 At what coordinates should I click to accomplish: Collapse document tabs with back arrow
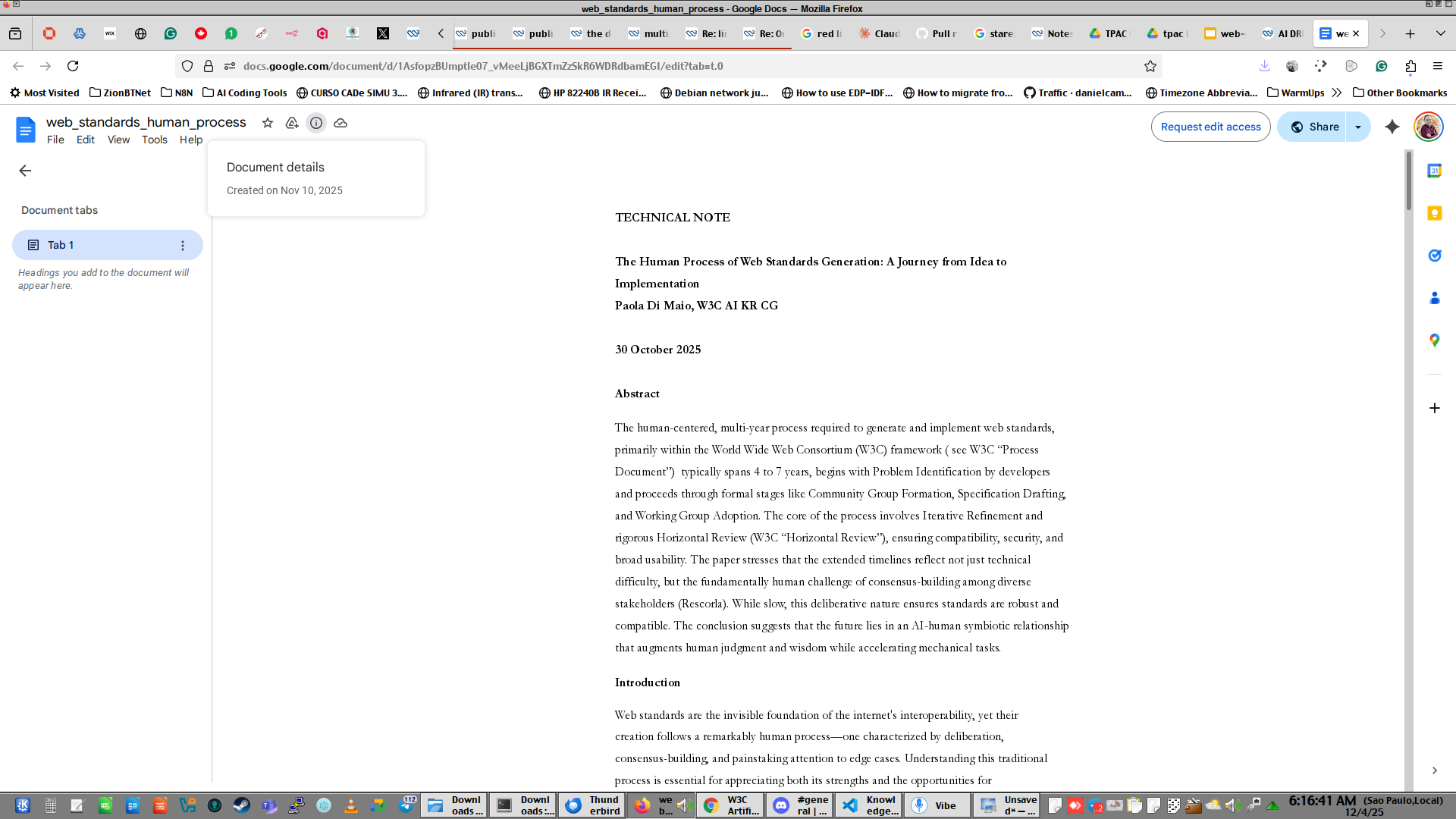pyautogui.click(x=25, y=171)
